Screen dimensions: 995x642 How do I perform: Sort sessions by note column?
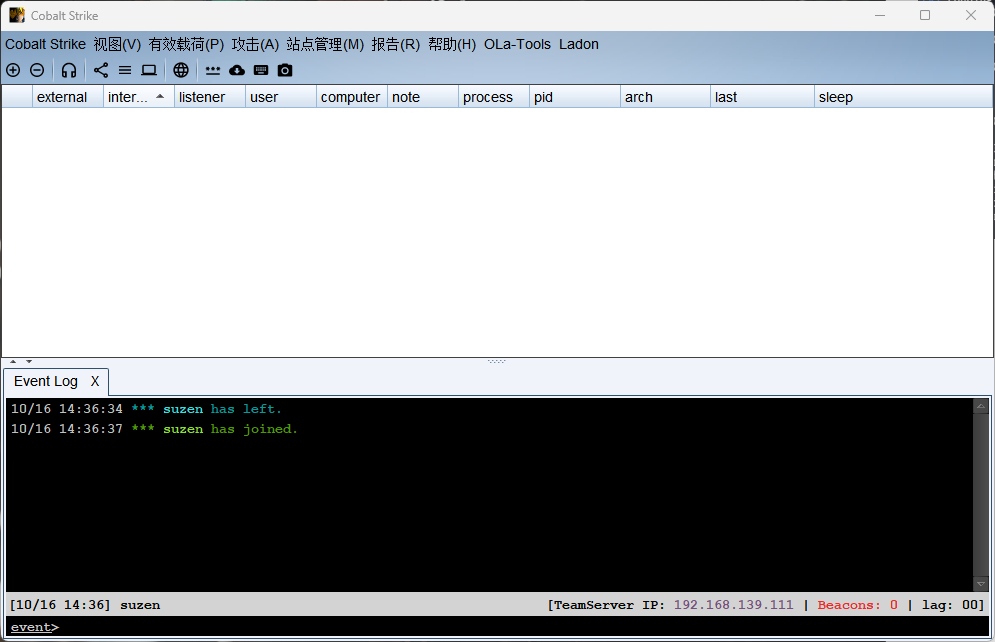point(423,97)
